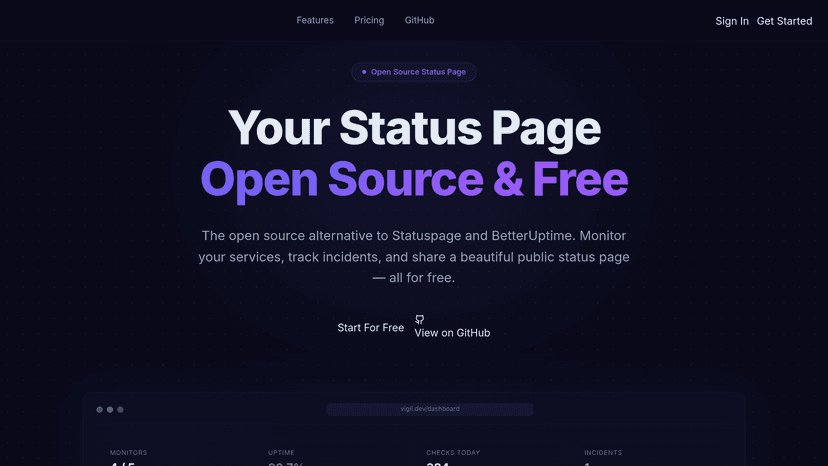This screenshot has width=828, height=466.
Task: Select the Incidents stat card
Action: pos(650,455)
